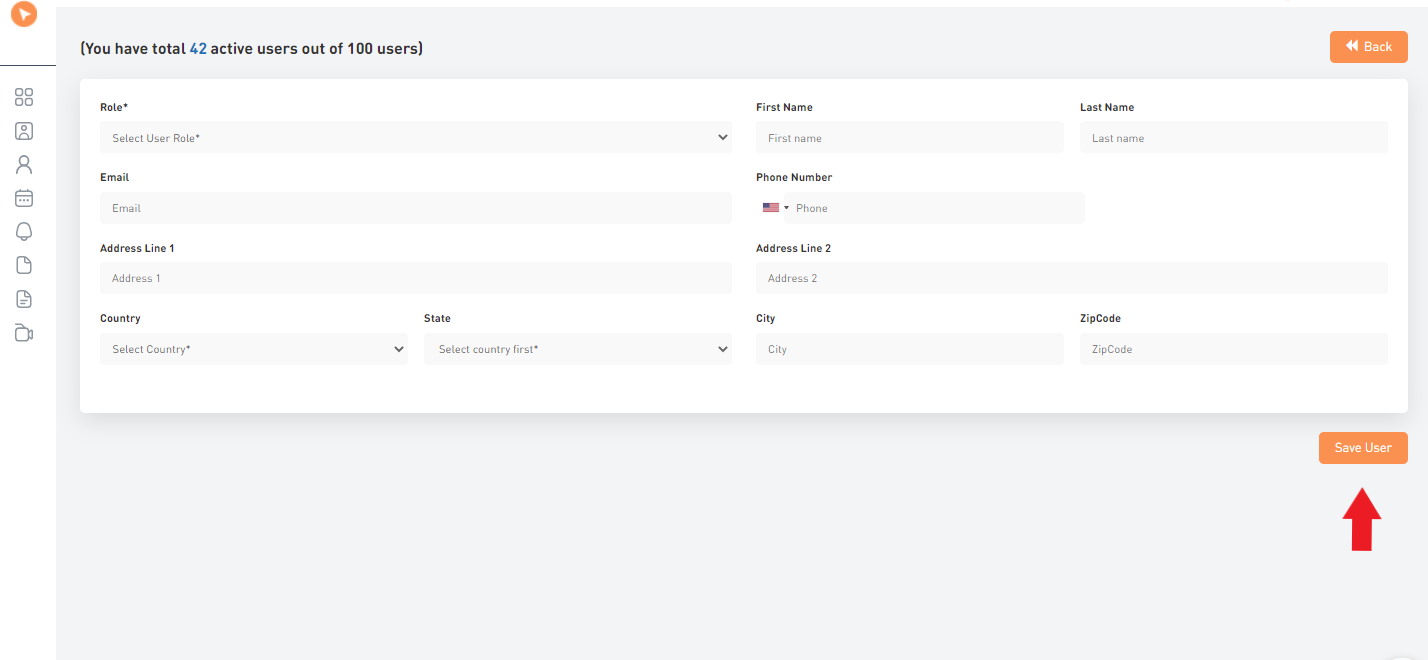Open notifications via the bell icon
Screen dimensions: 1428x660
tap(24, 231)
